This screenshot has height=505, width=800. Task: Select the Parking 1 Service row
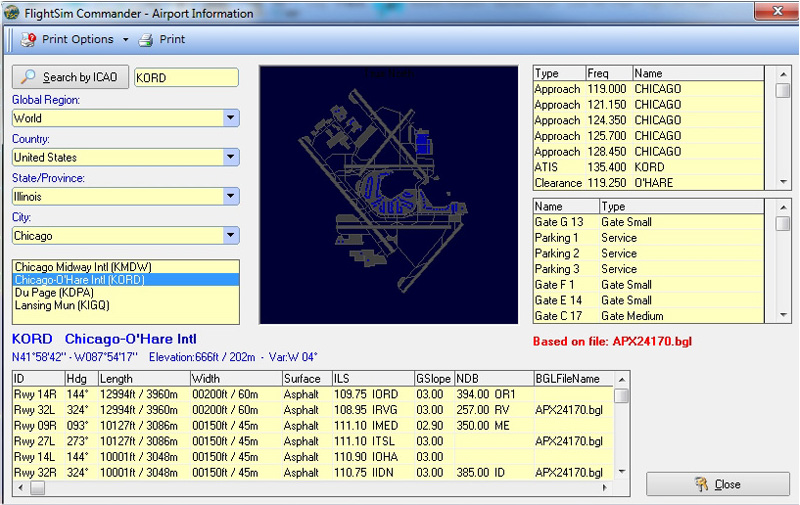648,238
